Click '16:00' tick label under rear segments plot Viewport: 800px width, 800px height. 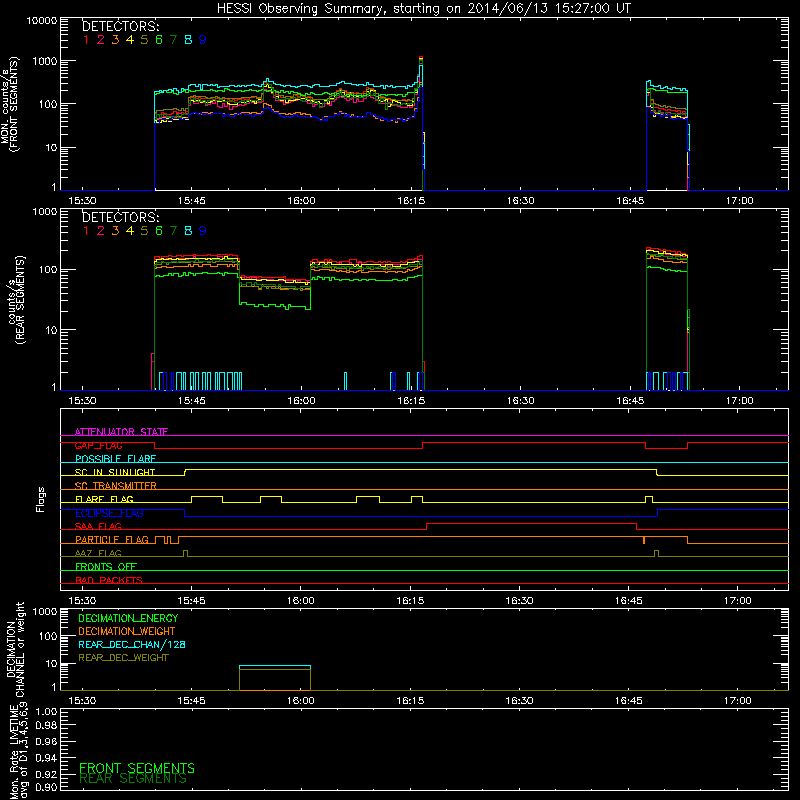(x=301, y=401)
